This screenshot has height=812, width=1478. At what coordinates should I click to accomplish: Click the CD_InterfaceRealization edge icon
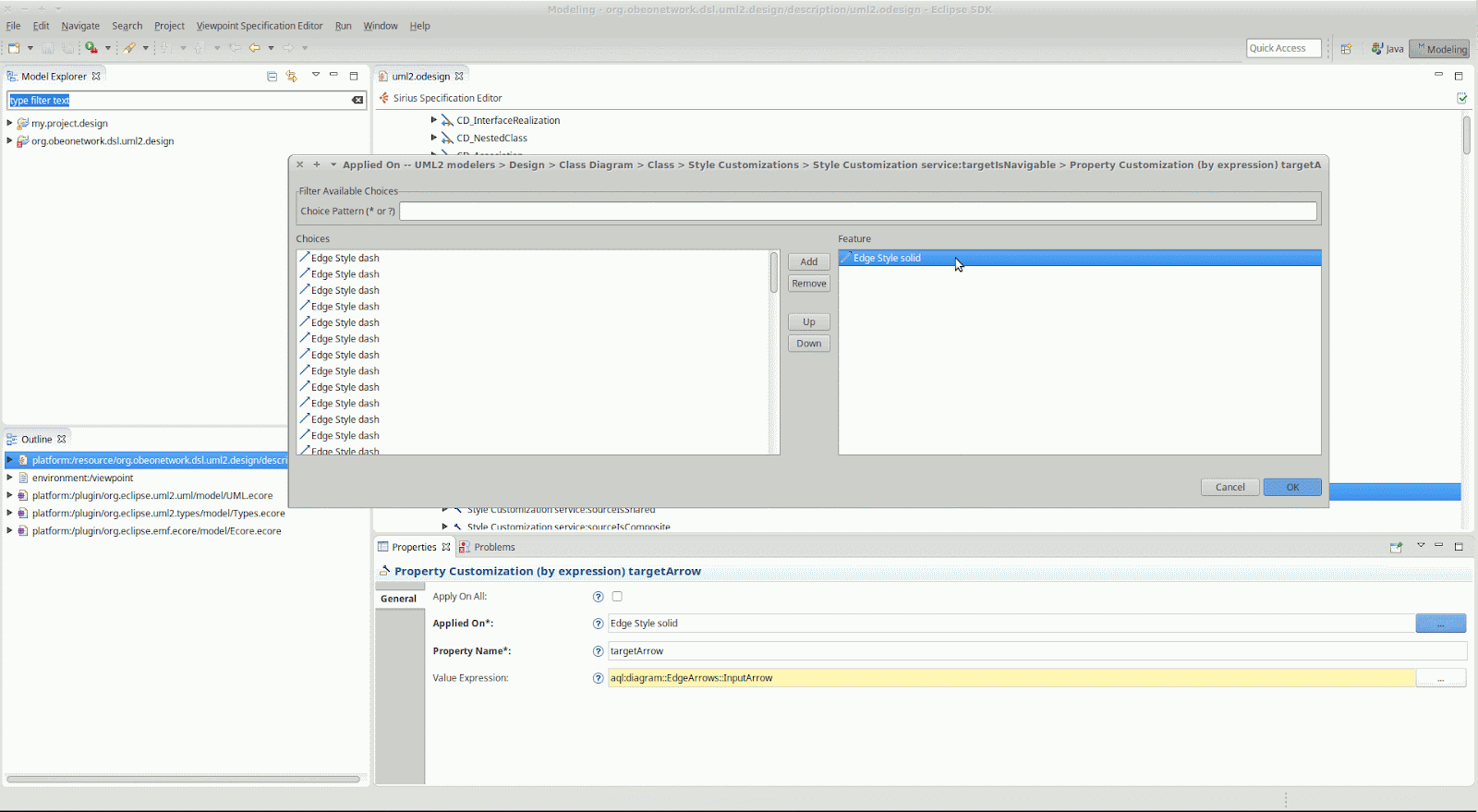pos(448,120)
